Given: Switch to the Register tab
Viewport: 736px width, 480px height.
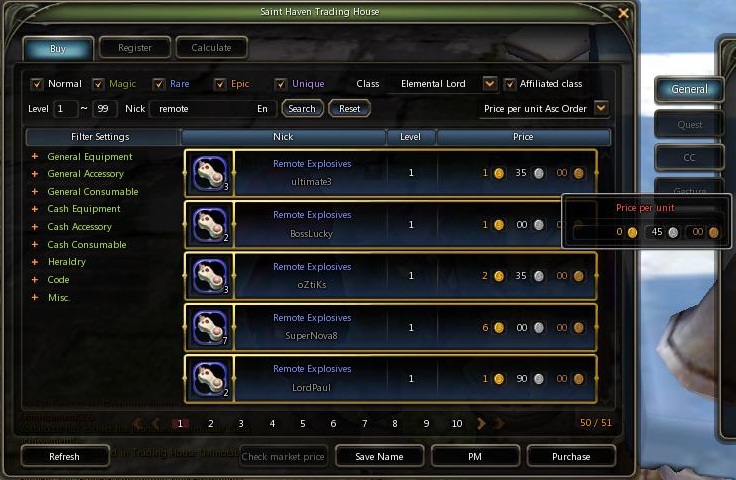Looking at the screenshot, I should 135,48.
